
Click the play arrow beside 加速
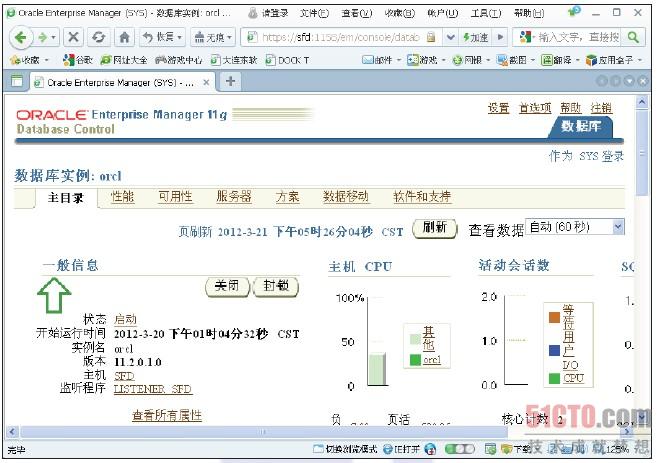pos(500,37)
